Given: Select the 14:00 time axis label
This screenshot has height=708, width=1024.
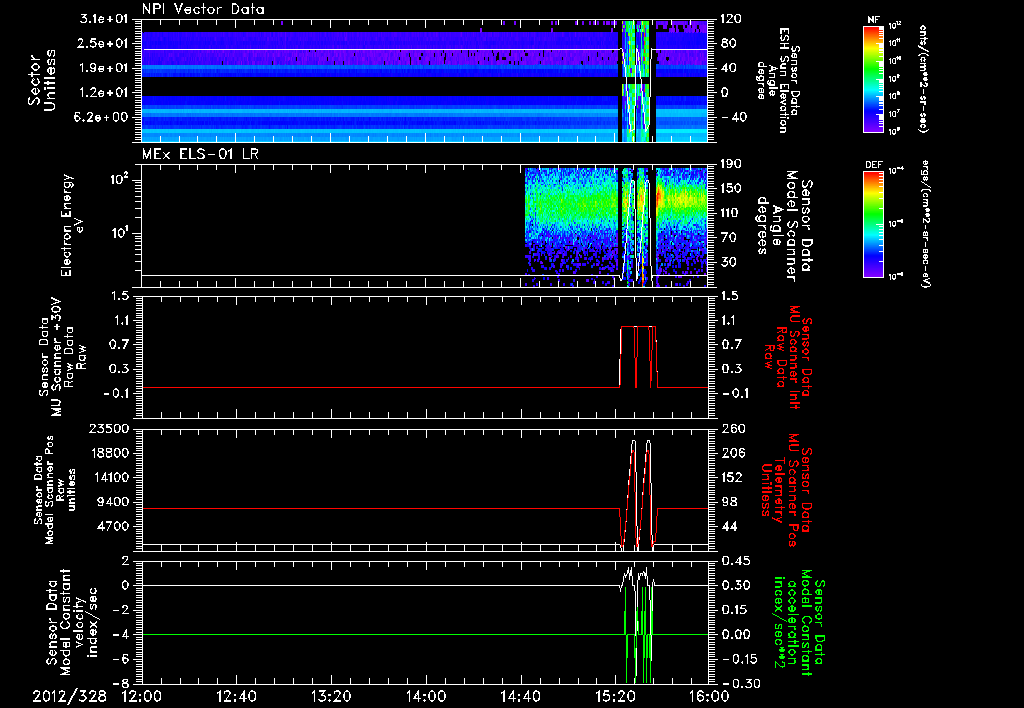Looking at the screenshot, I should 425,695.
